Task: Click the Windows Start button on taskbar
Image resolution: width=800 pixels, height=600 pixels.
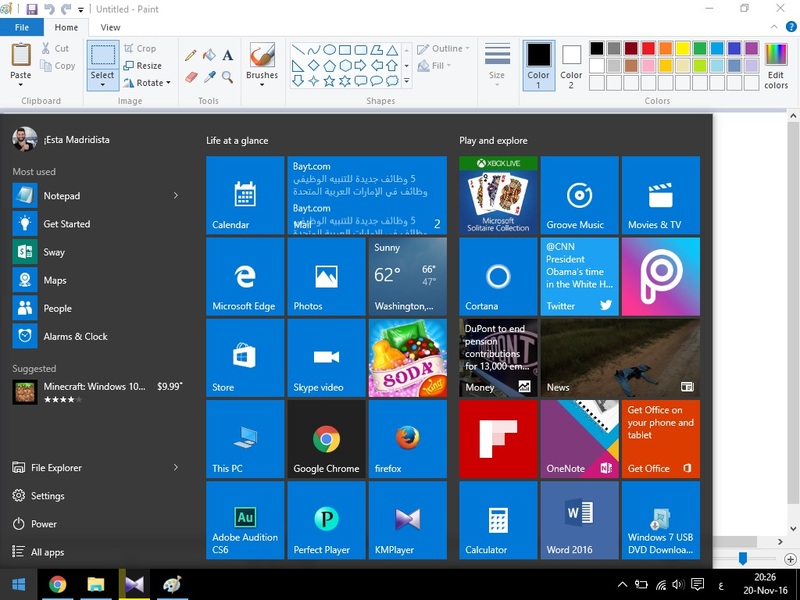Action: pyautogui.click(x=19, y=584)
